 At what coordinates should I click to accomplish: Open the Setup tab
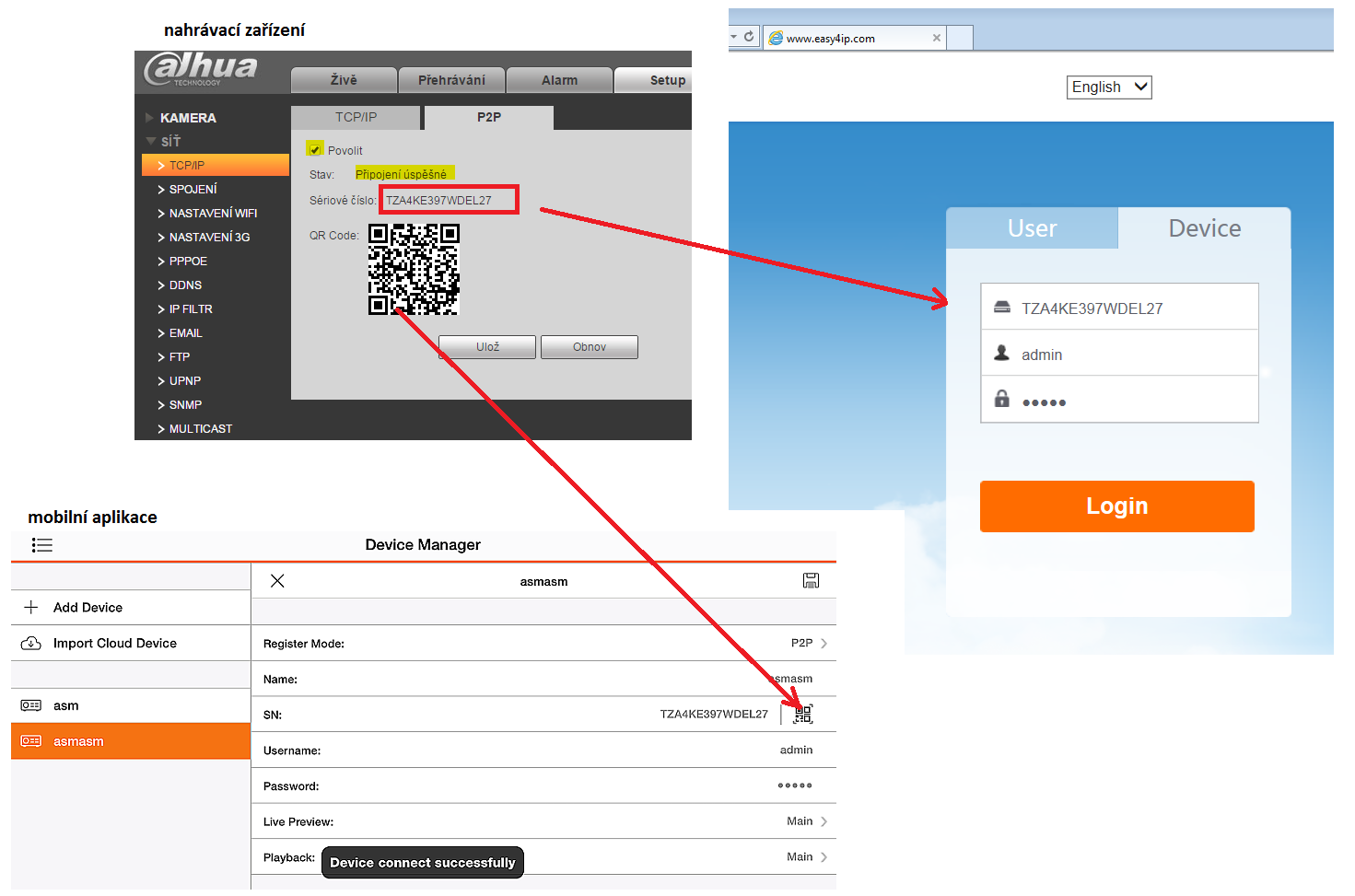(653, 80)
